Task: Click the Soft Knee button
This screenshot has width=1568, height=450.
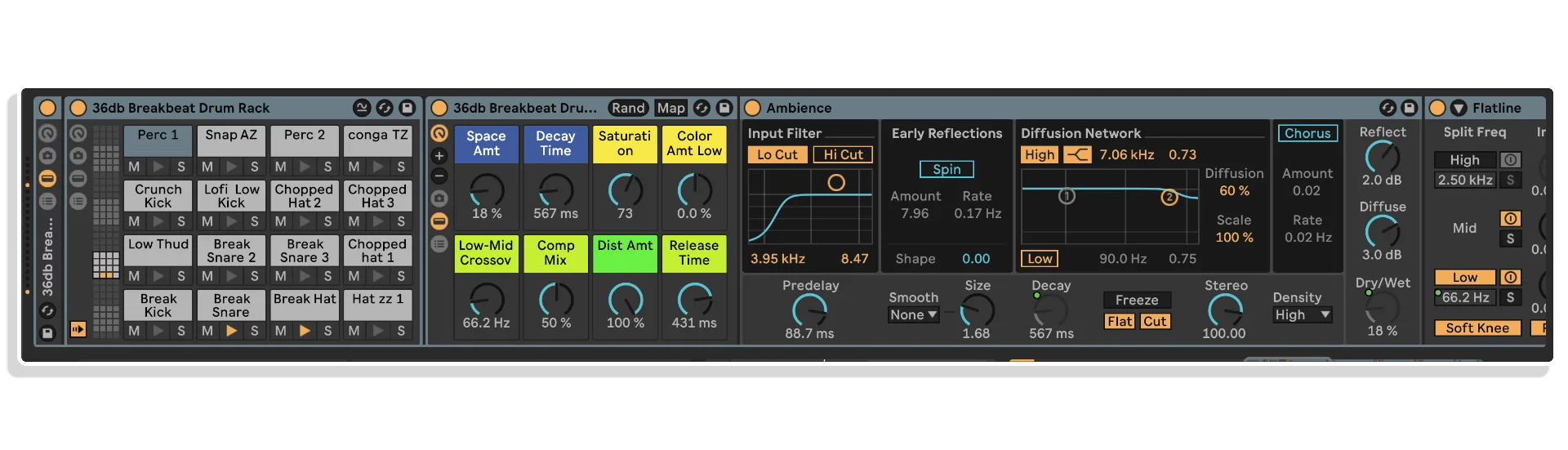Action: (1477, 327)
